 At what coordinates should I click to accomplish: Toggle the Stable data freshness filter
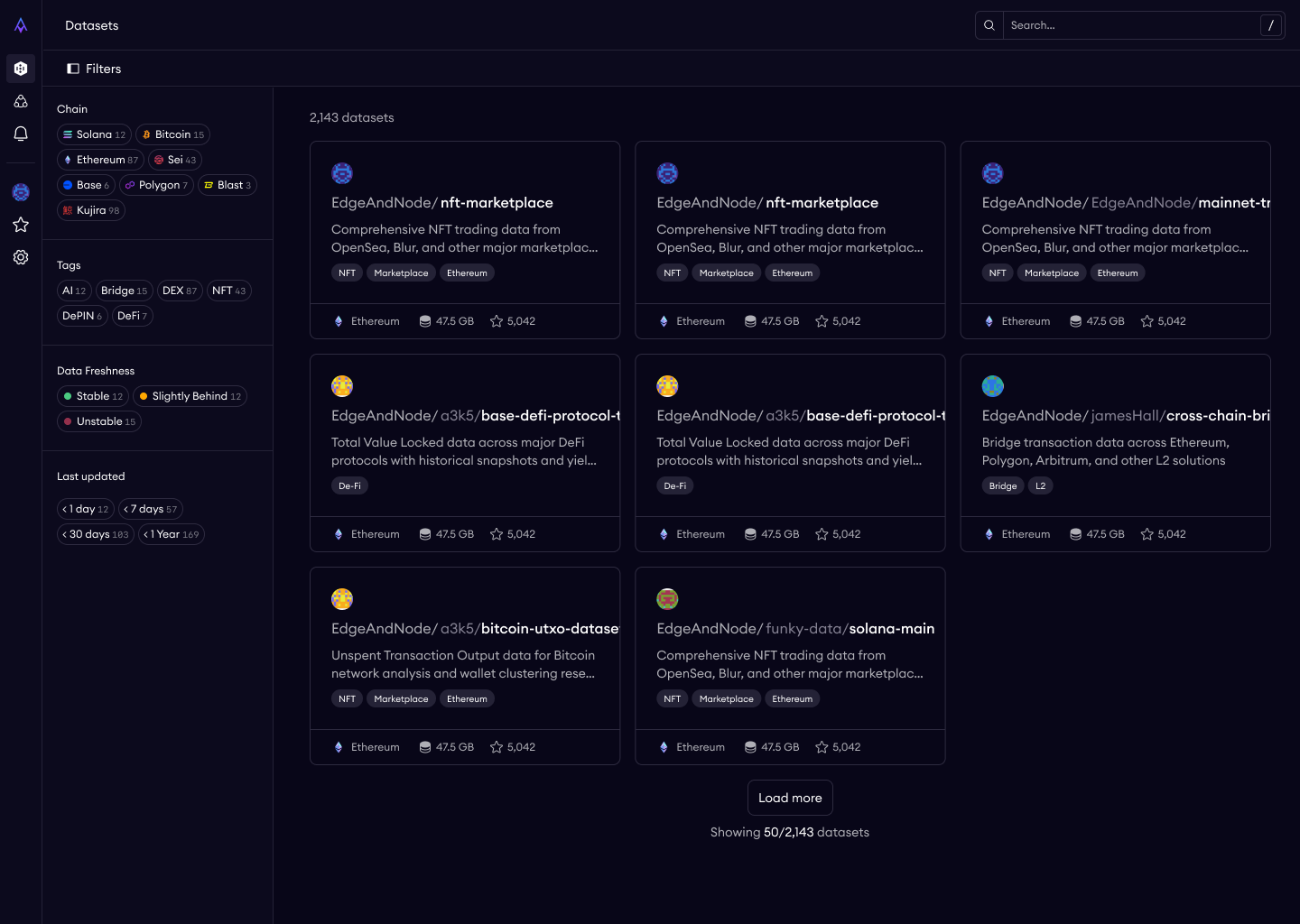(93, 396)
